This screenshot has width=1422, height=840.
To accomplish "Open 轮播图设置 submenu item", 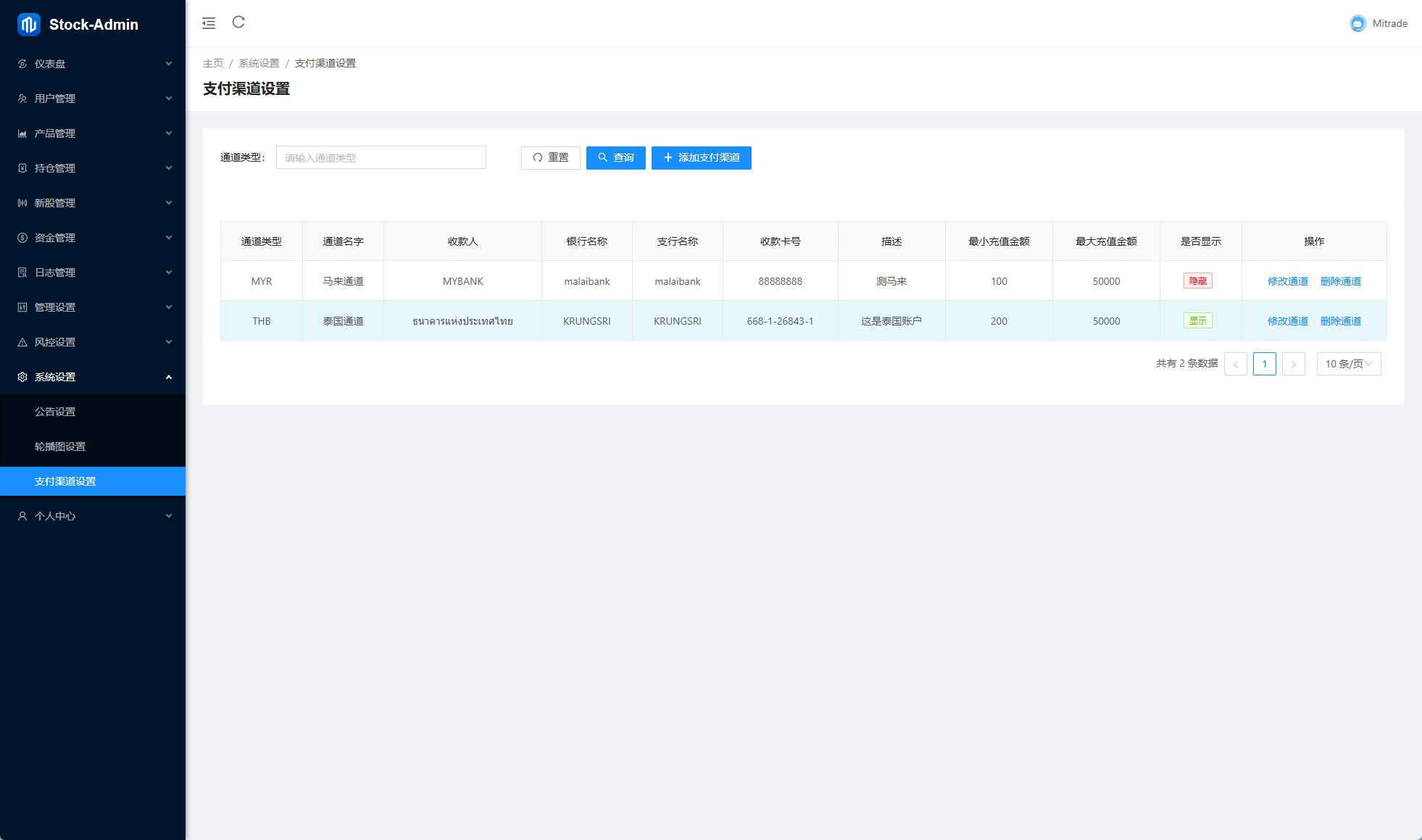I will pos(60,446).
